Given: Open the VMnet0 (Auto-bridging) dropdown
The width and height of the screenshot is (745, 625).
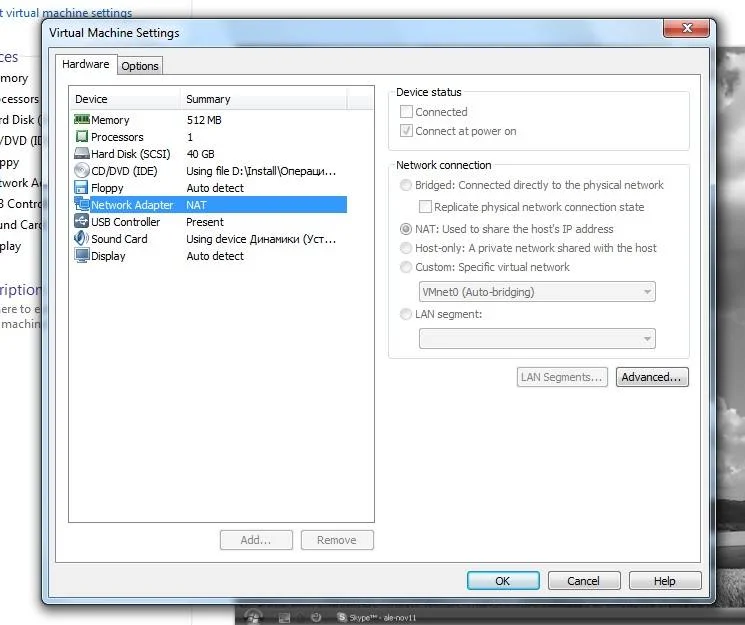Looking at the screenshot, I should [x=537, y=292].
